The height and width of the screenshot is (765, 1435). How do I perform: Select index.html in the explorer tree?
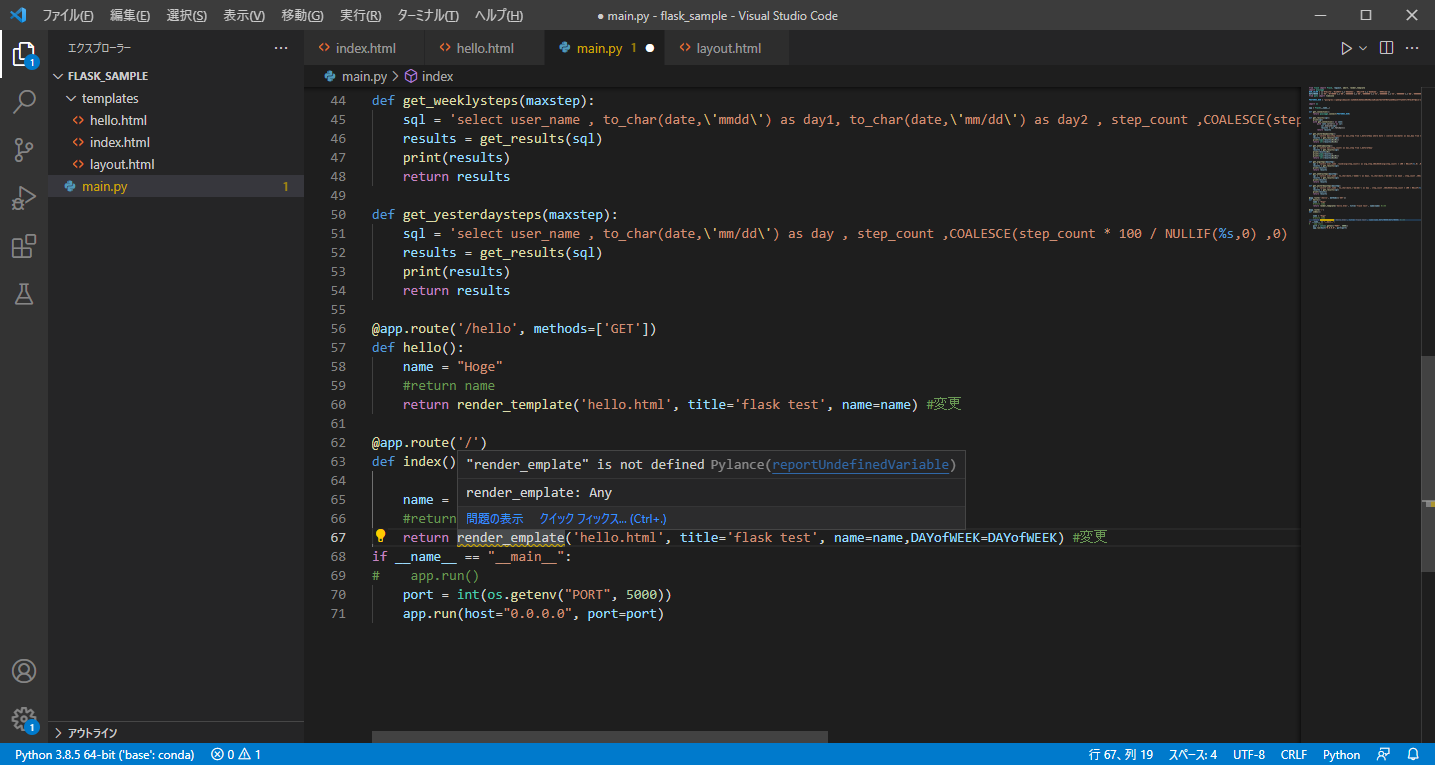tap(119, 142)
